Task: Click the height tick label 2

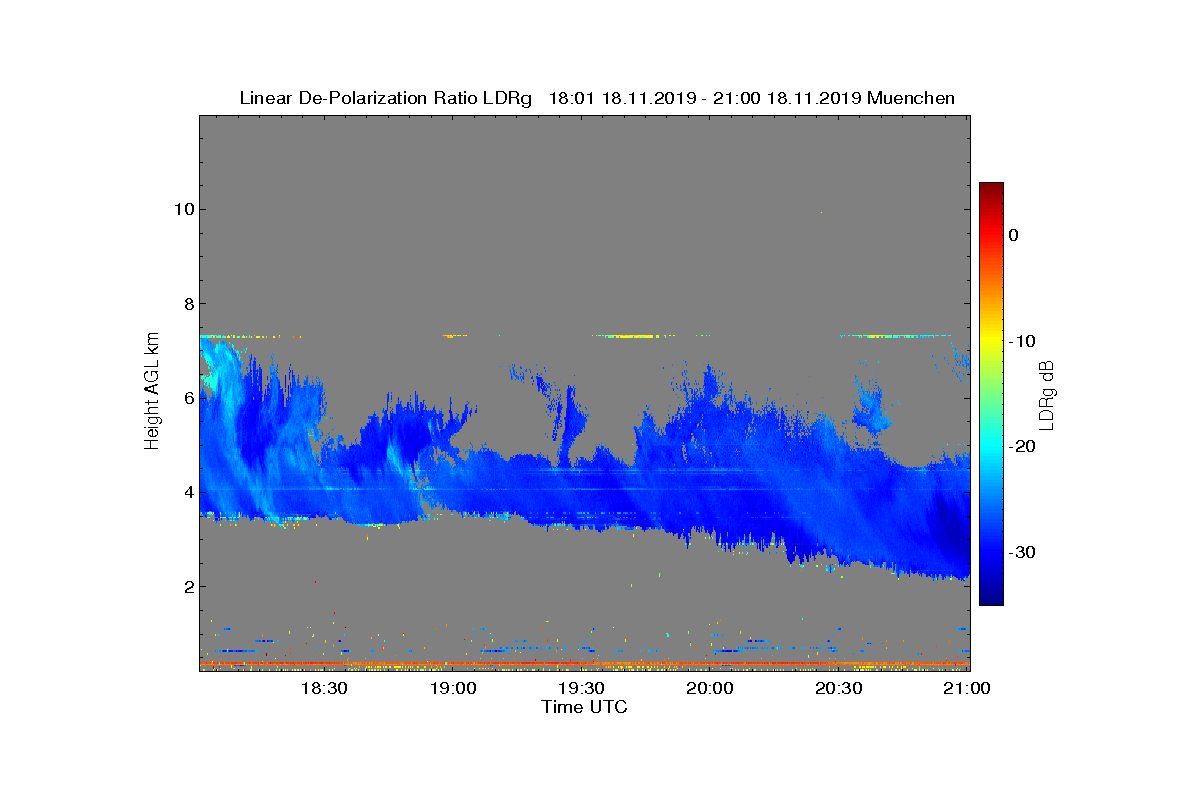Action: [x=188, y=586]
